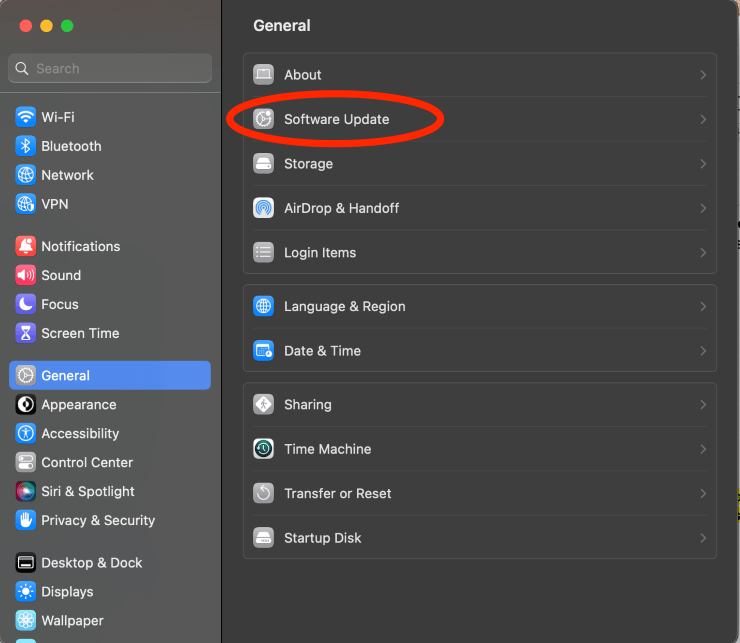The image size is (740, 643).
Task: Open Startup Disk chevron arrow
Action: 703,538
